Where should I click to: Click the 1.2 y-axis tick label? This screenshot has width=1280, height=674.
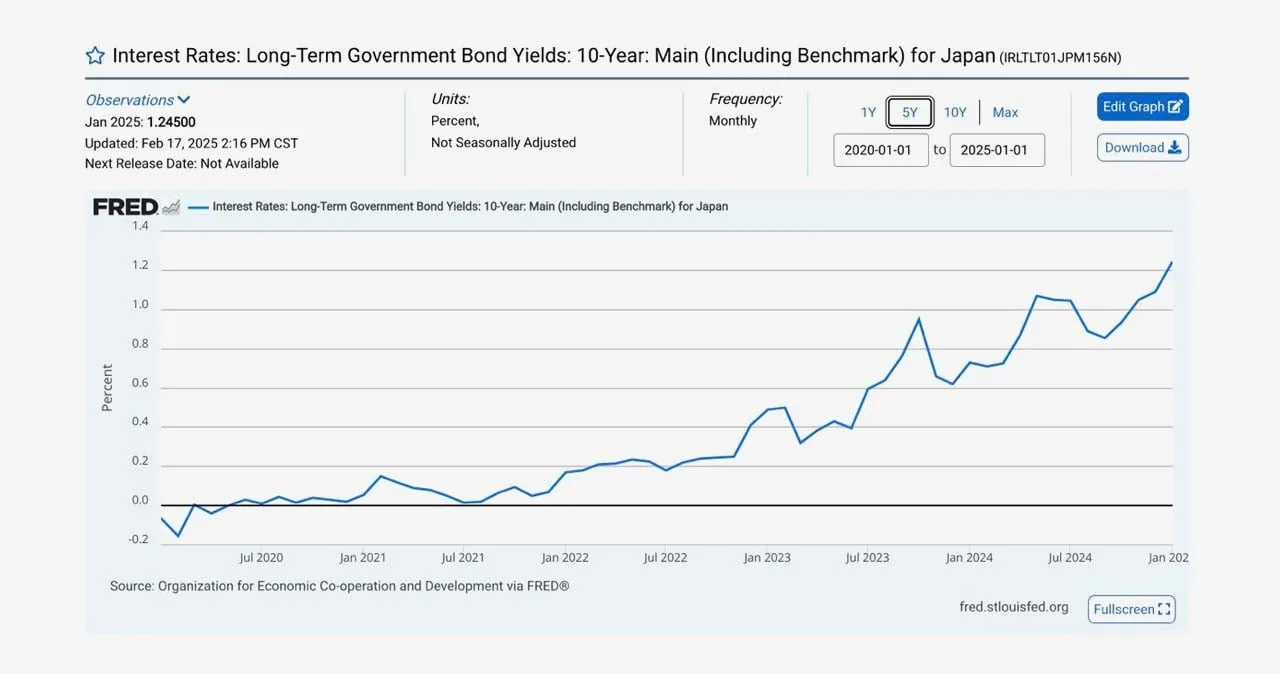pos(140,266)
